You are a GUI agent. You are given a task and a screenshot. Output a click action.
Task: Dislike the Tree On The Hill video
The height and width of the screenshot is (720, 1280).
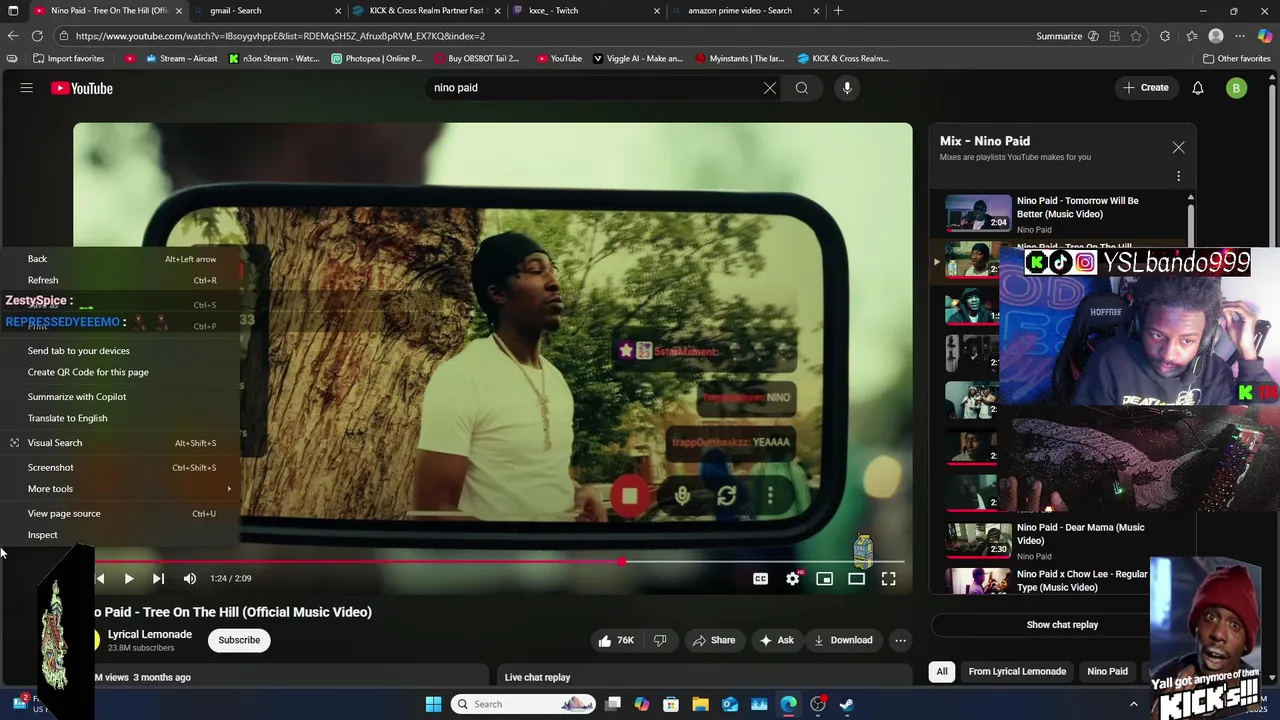pyautogui.click(x=660, y=640)
